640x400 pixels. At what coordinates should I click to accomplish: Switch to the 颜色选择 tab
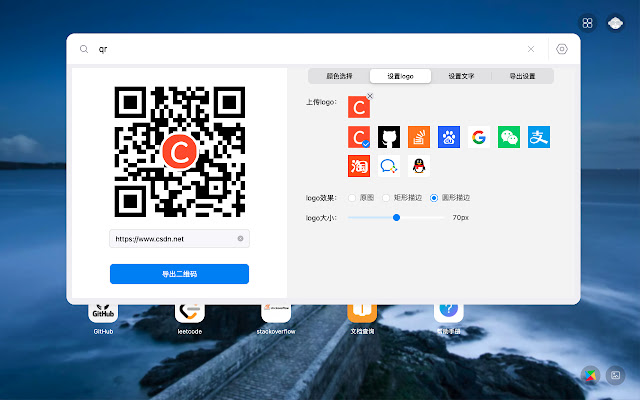pos(339,76)
